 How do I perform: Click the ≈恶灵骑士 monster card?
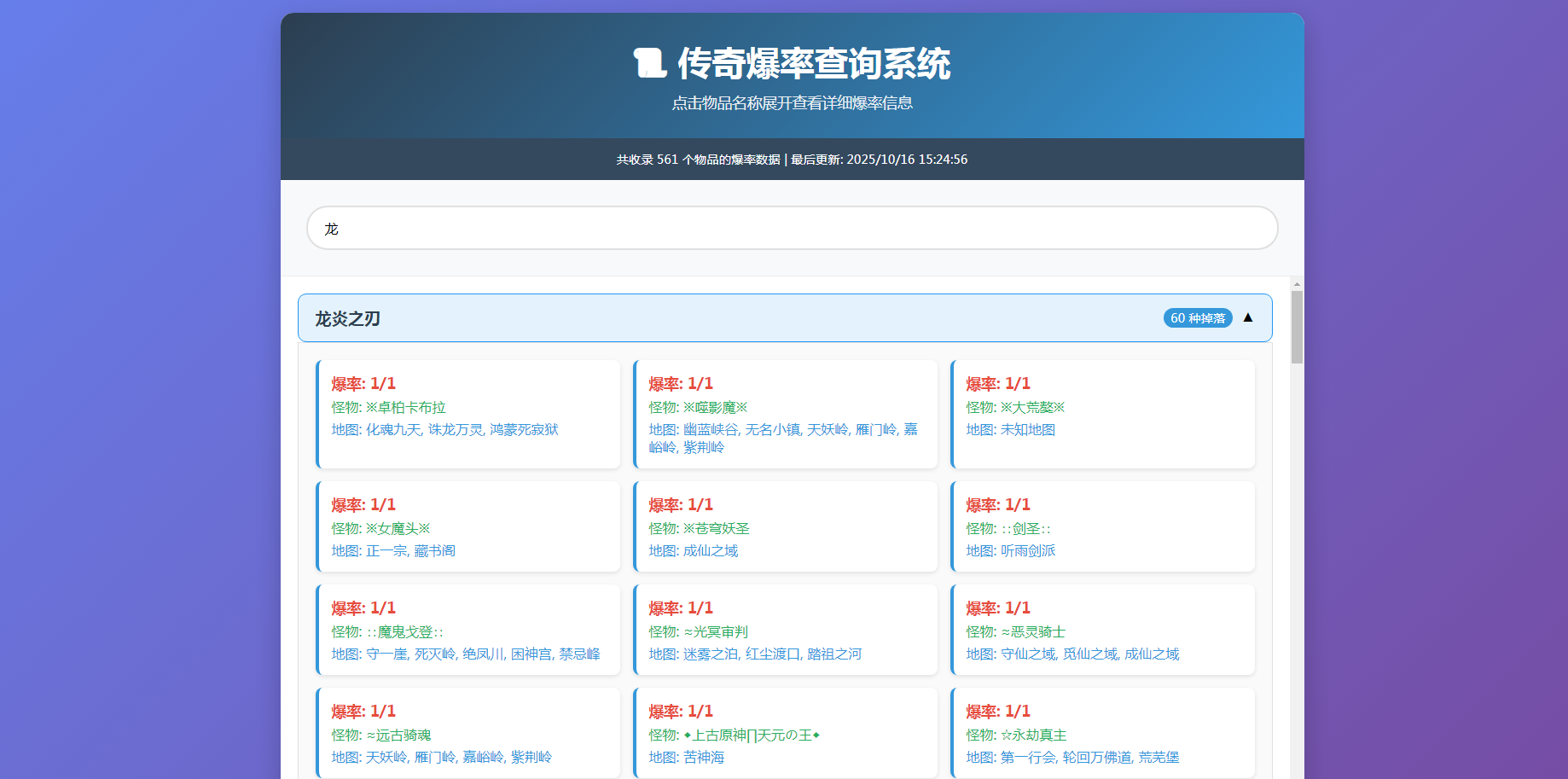click(1103, 630)
